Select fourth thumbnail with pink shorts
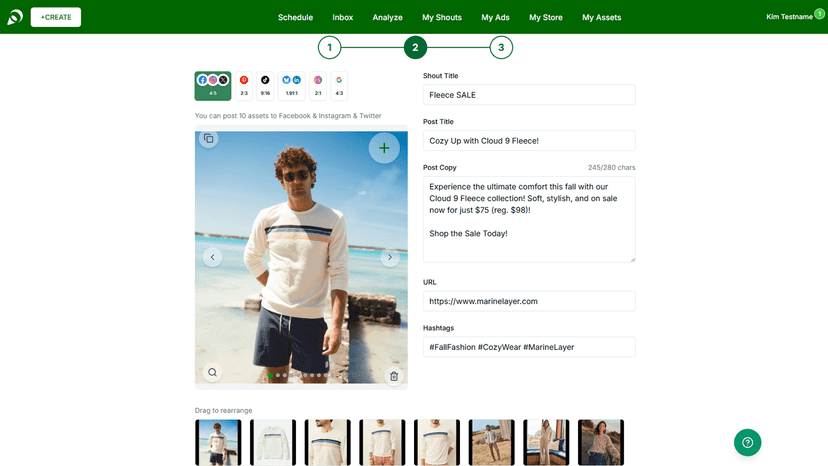Image resolution: width=828 pixels, height=466 pixels. pyautogui.click(x=382, y=442)
